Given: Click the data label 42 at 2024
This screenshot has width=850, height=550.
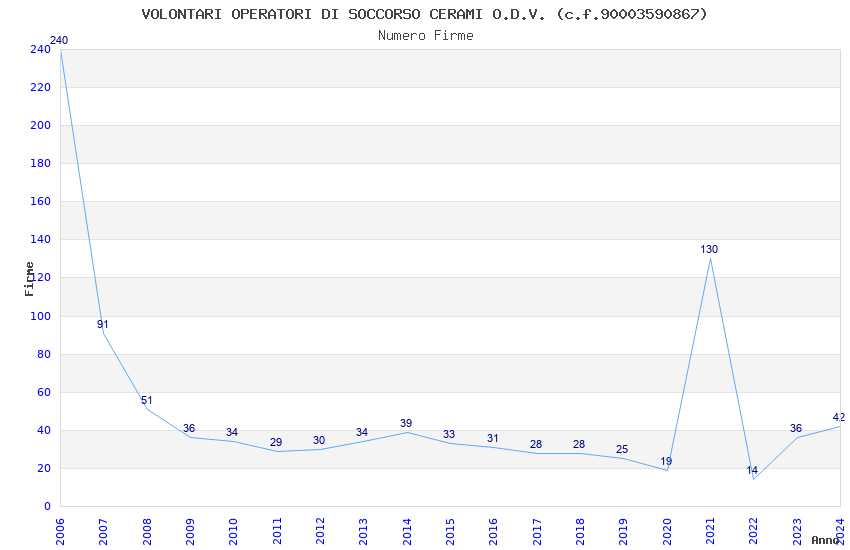Looking at the screenshot, I should pyautogui.click(x=839, y=417).
